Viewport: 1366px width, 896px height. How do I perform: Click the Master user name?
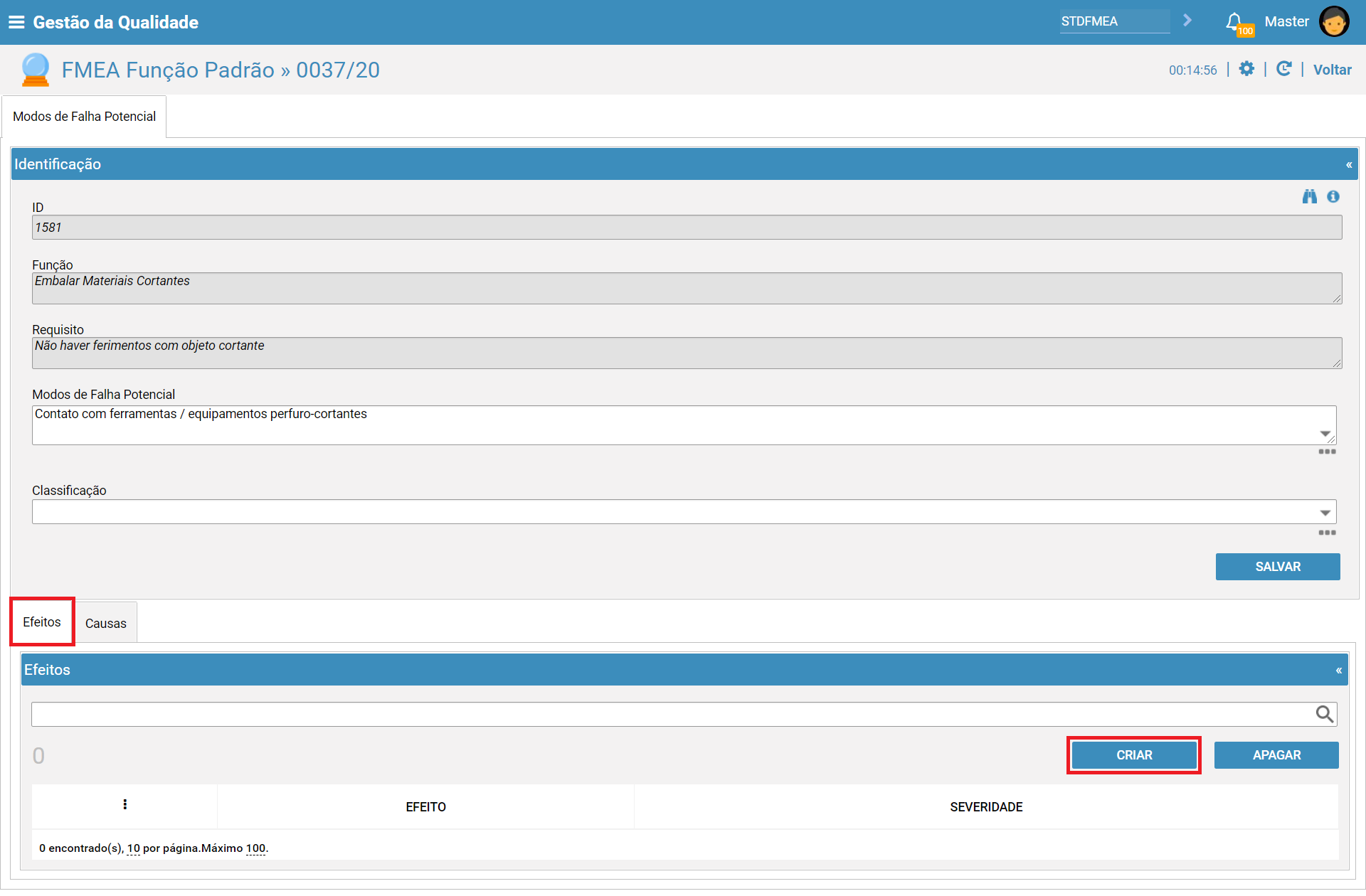[x=1286, y=21]
